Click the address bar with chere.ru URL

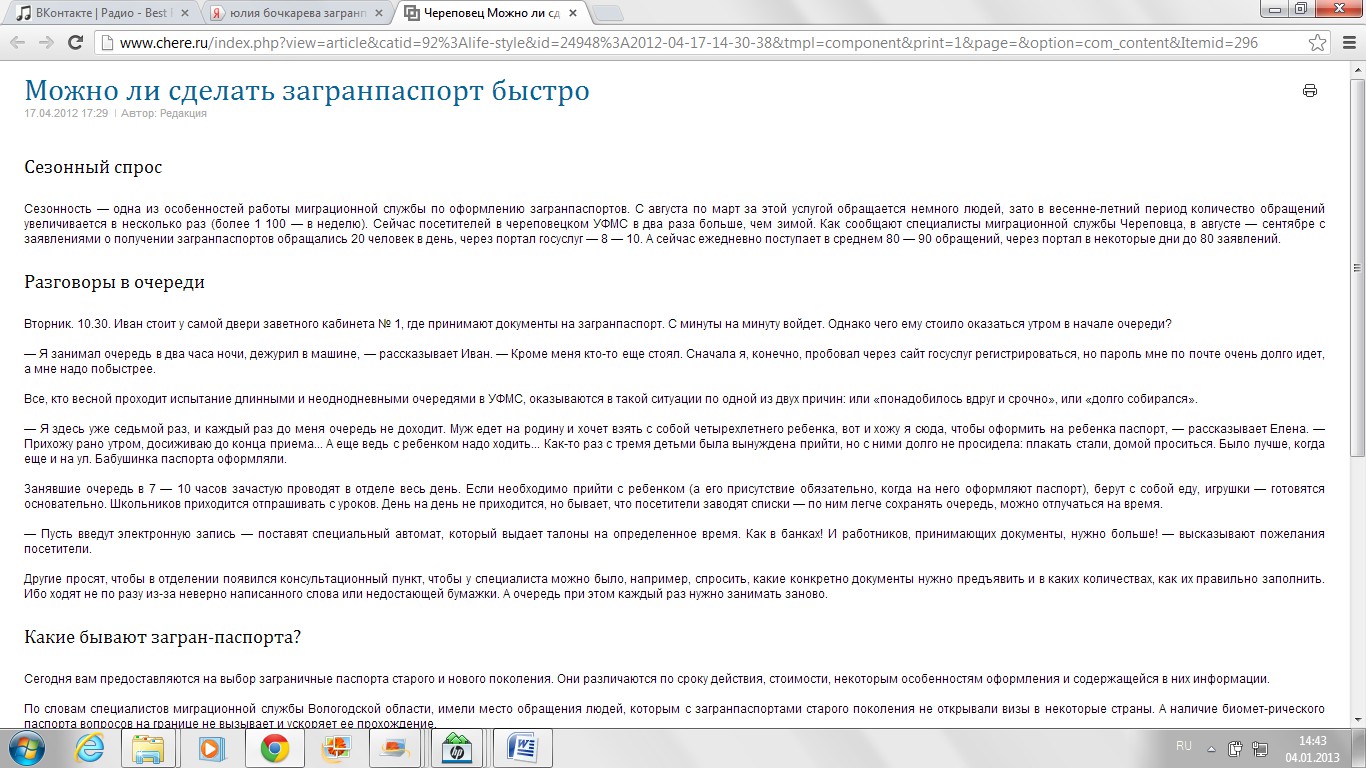point(712,43)
